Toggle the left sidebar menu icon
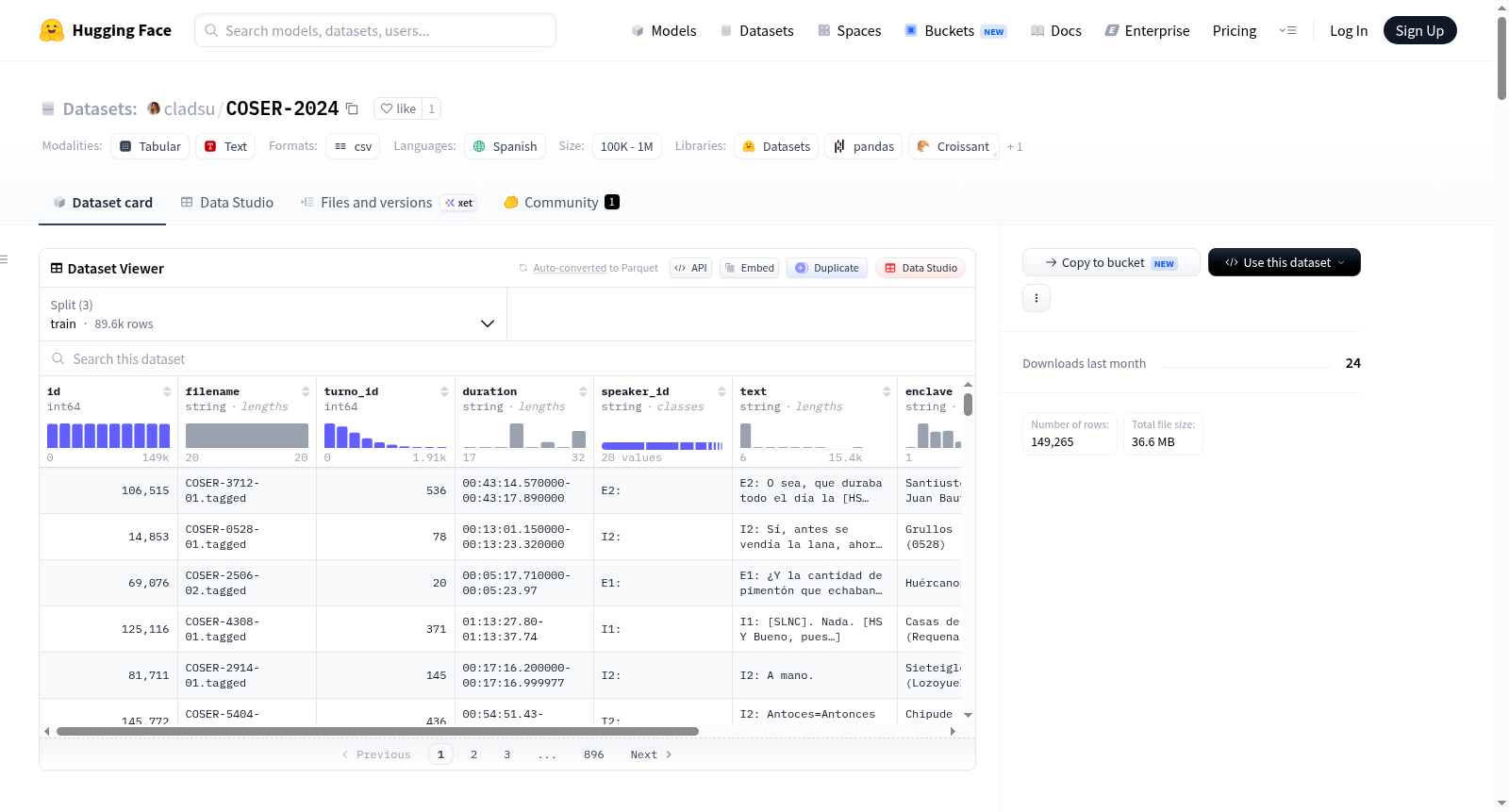Screen dimensions: 1509x812 point(5,259)
